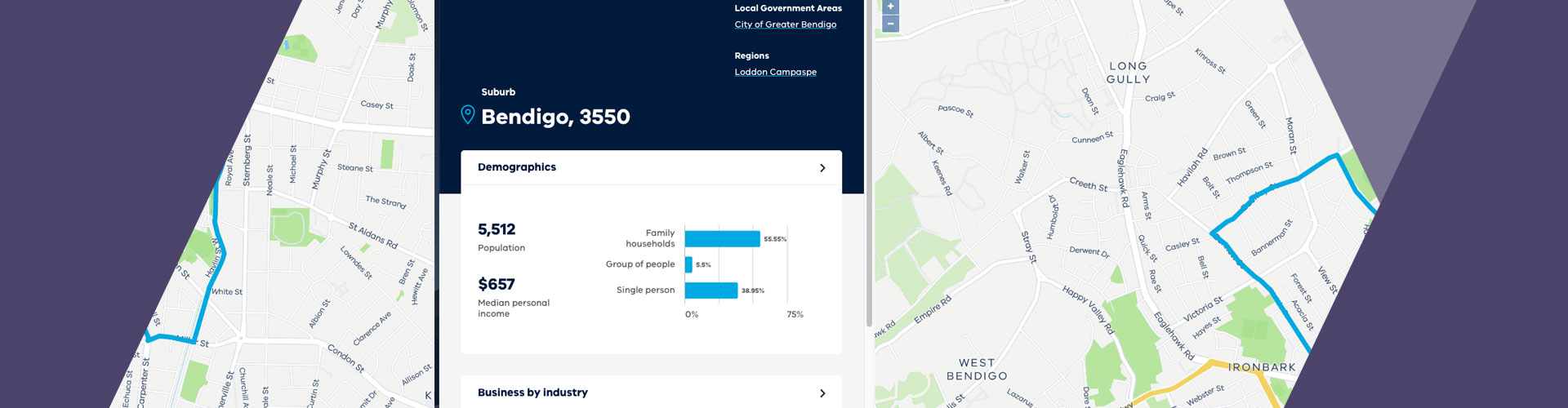Click the panel's vertical scrollbar
Screen dimensions: 1568x408
click(x=869, y=163)
